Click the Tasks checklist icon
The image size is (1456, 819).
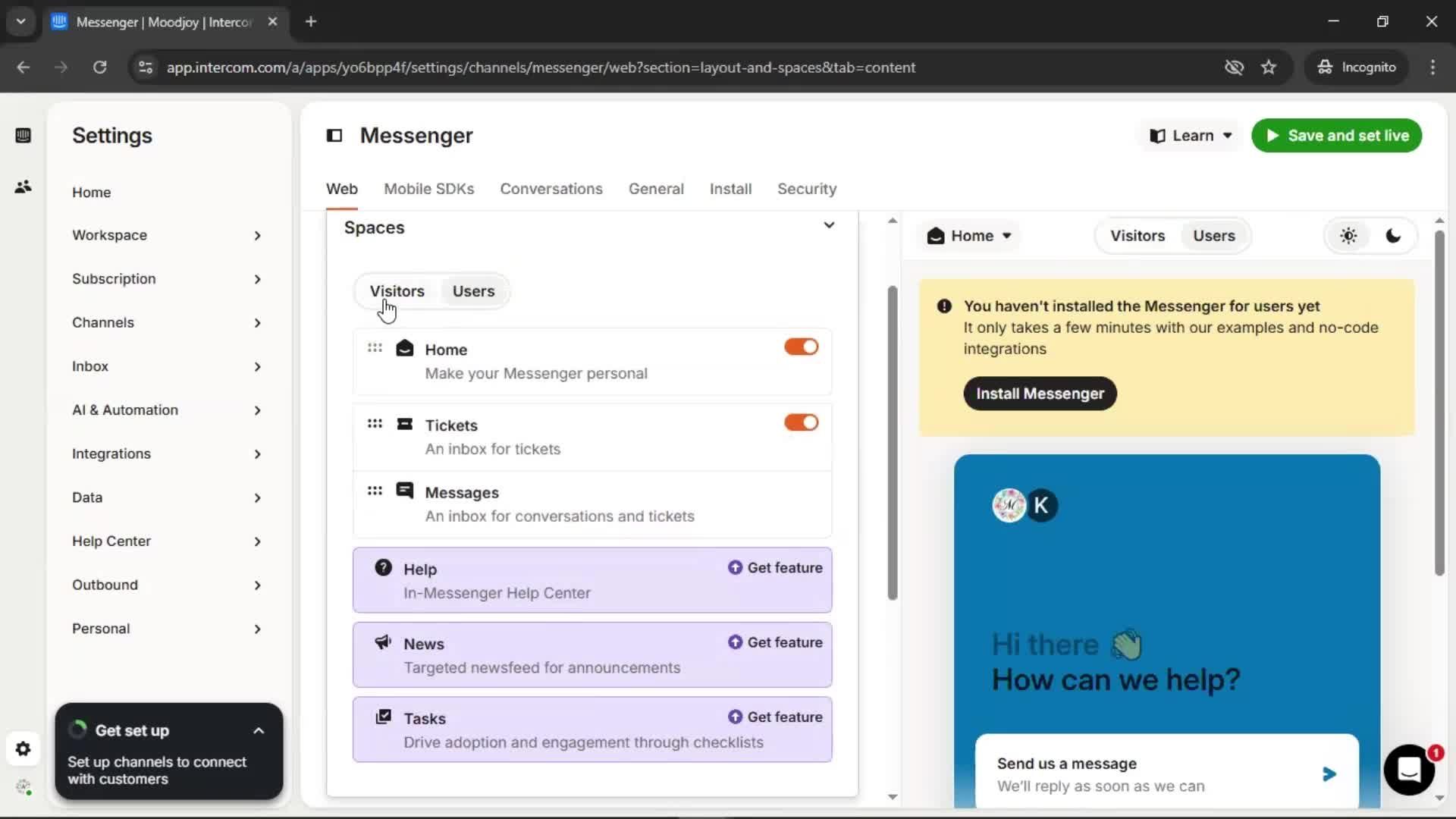384,717
